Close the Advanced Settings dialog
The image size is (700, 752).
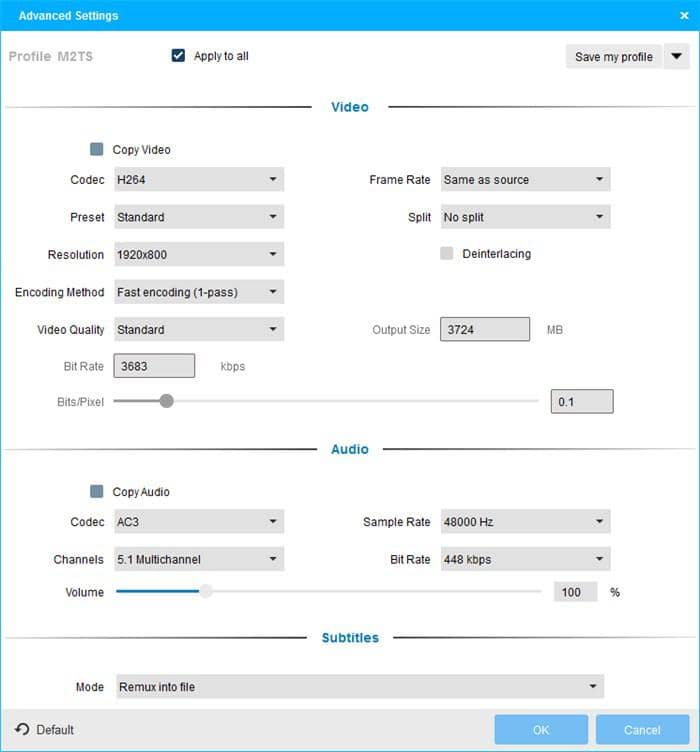pyautogui.click(x=684, y=16)
